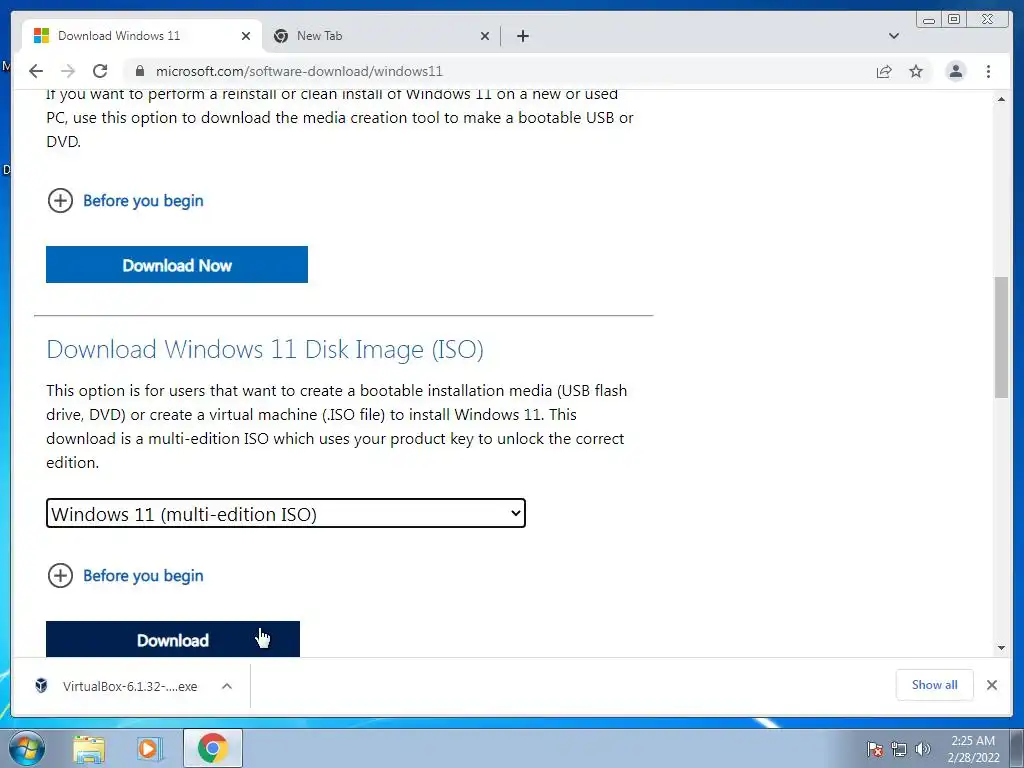Click the network tray icon
The image size is (1024, 768).
(899, 749)
